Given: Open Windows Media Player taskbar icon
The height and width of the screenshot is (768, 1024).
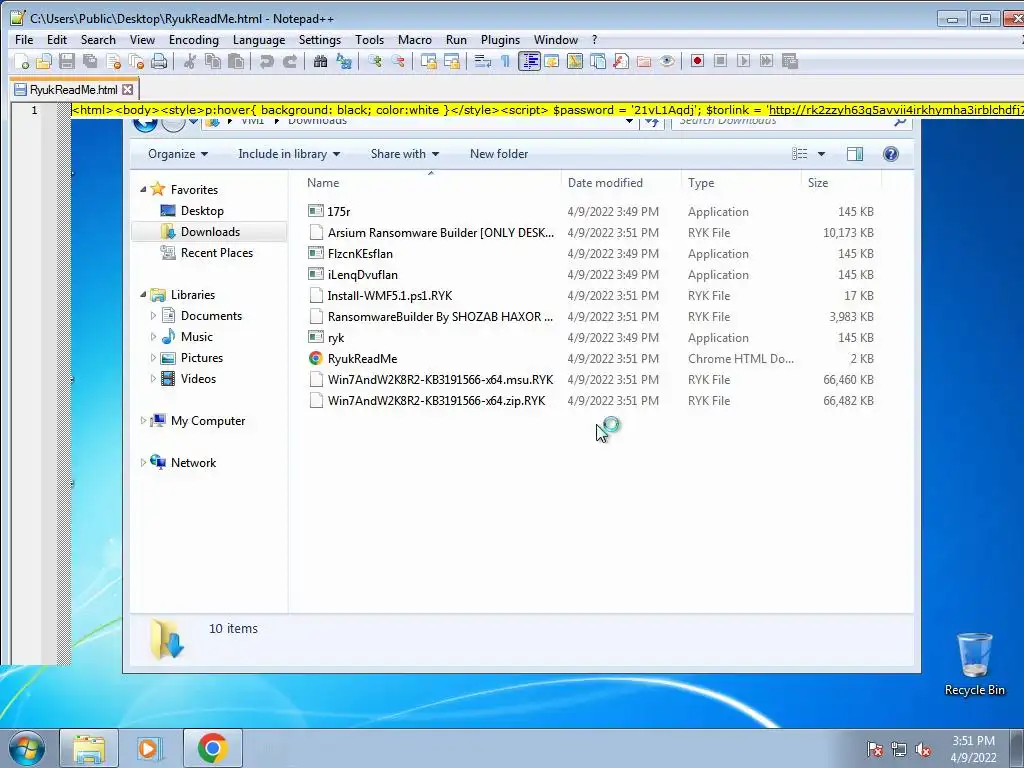Looking at the screenshot, I should (x=151, y=748).
